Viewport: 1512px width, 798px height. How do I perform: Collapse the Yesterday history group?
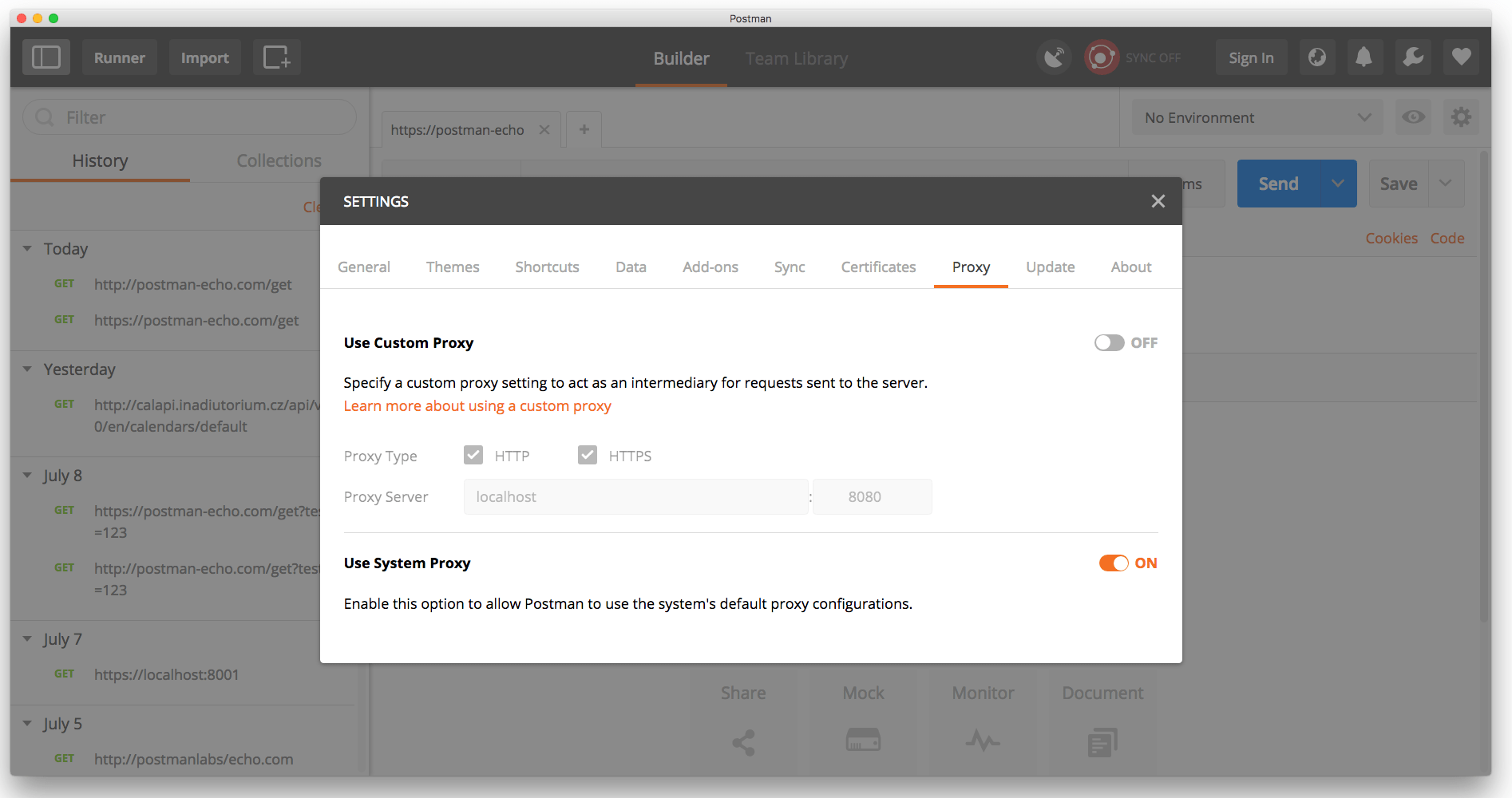click(x=27, y=369)
